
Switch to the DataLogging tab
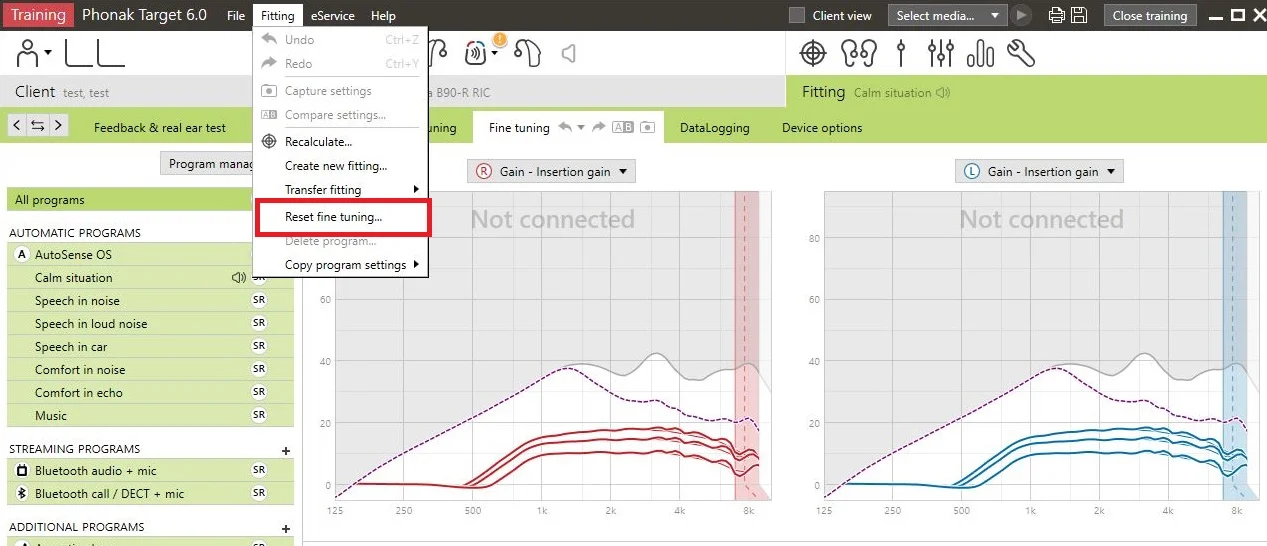[714, 127]
